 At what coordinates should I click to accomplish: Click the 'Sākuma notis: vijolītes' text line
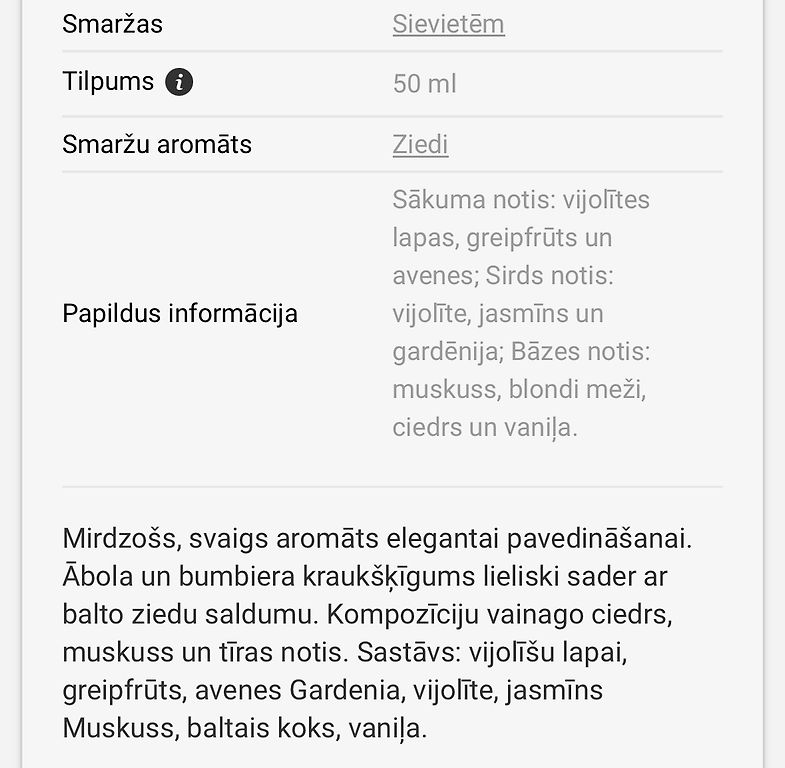click(x=521, y=200)
